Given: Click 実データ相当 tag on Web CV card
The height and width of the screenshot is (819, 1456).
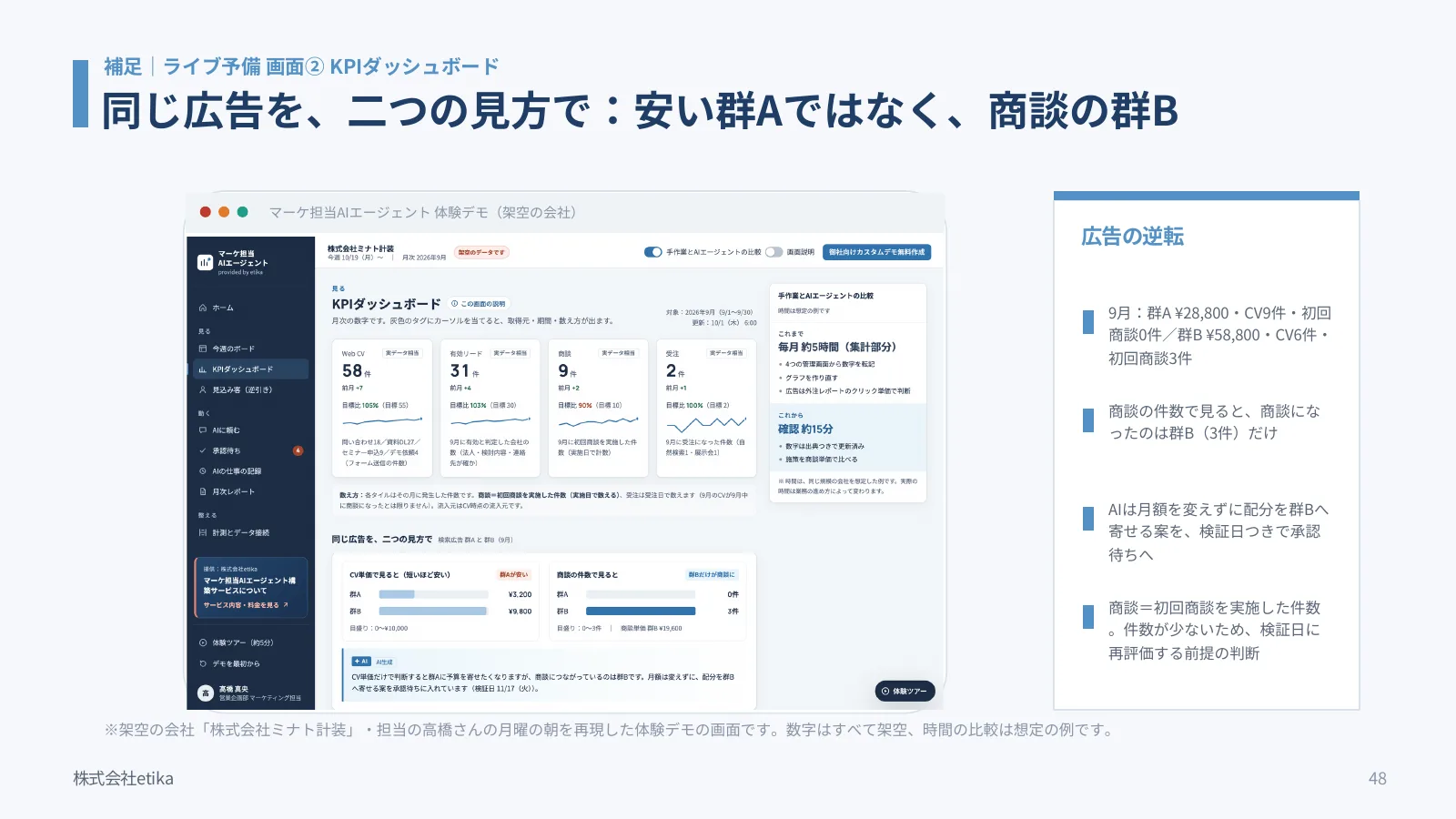Looking at the screenshot, I should click(x=402, y=353).
